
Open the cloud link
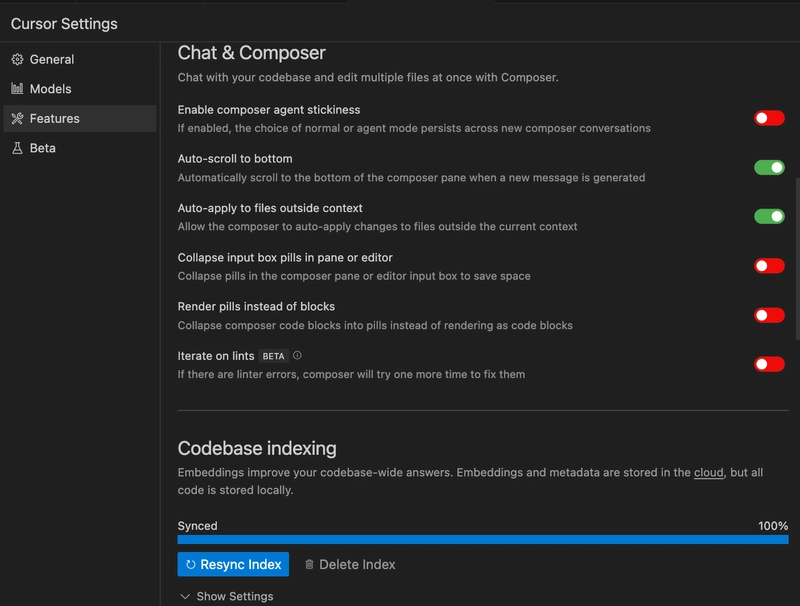(x=708, y=472)
